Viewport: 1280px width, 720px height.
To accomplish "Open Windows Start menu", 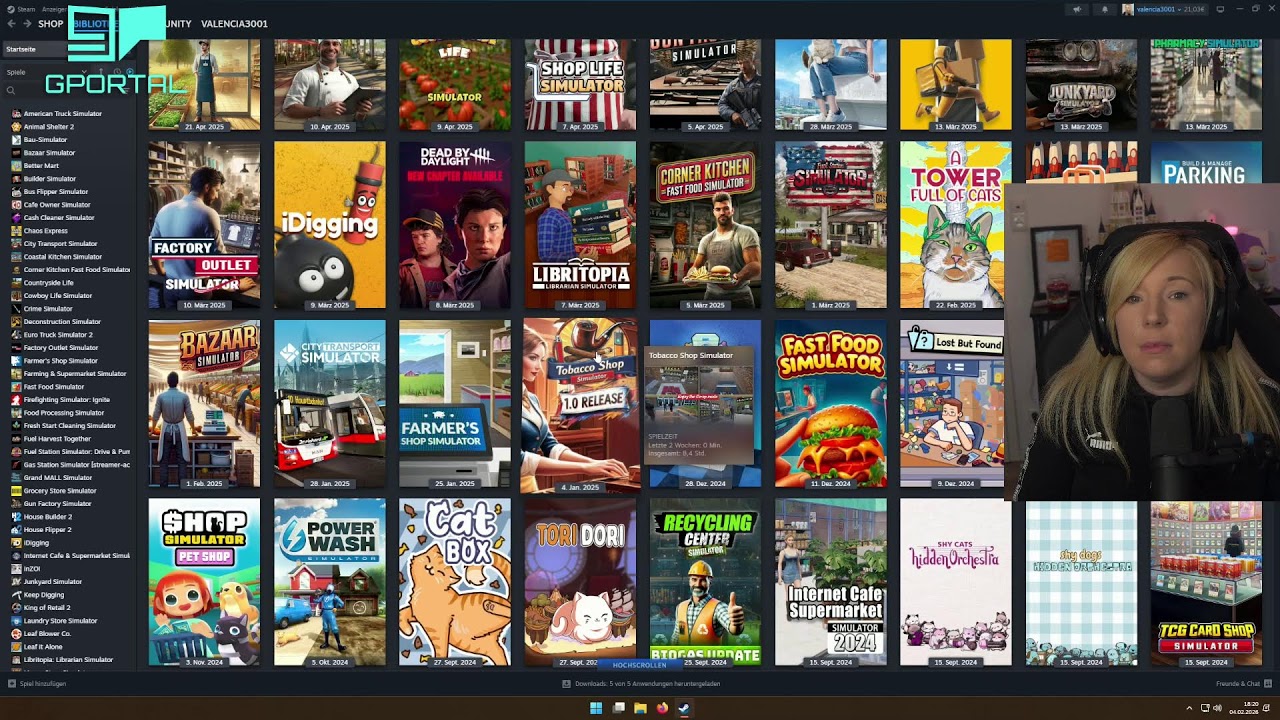I will (596, 708).
